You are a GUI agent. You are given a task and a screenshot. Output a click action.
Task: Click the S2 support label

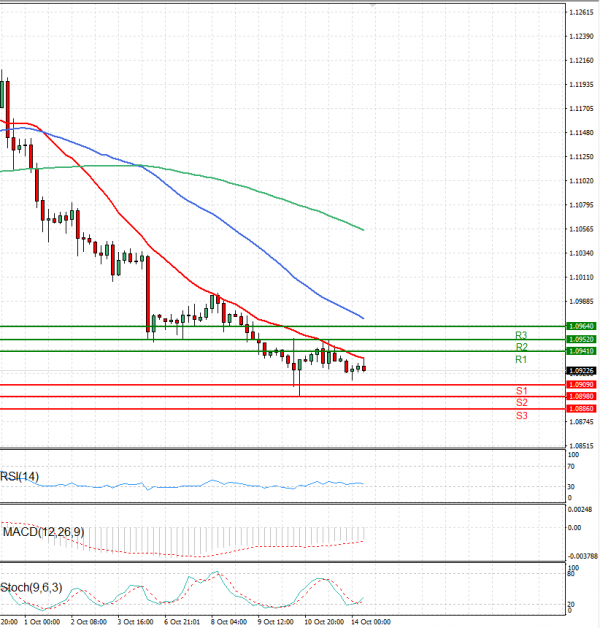(x=521, y=403)
